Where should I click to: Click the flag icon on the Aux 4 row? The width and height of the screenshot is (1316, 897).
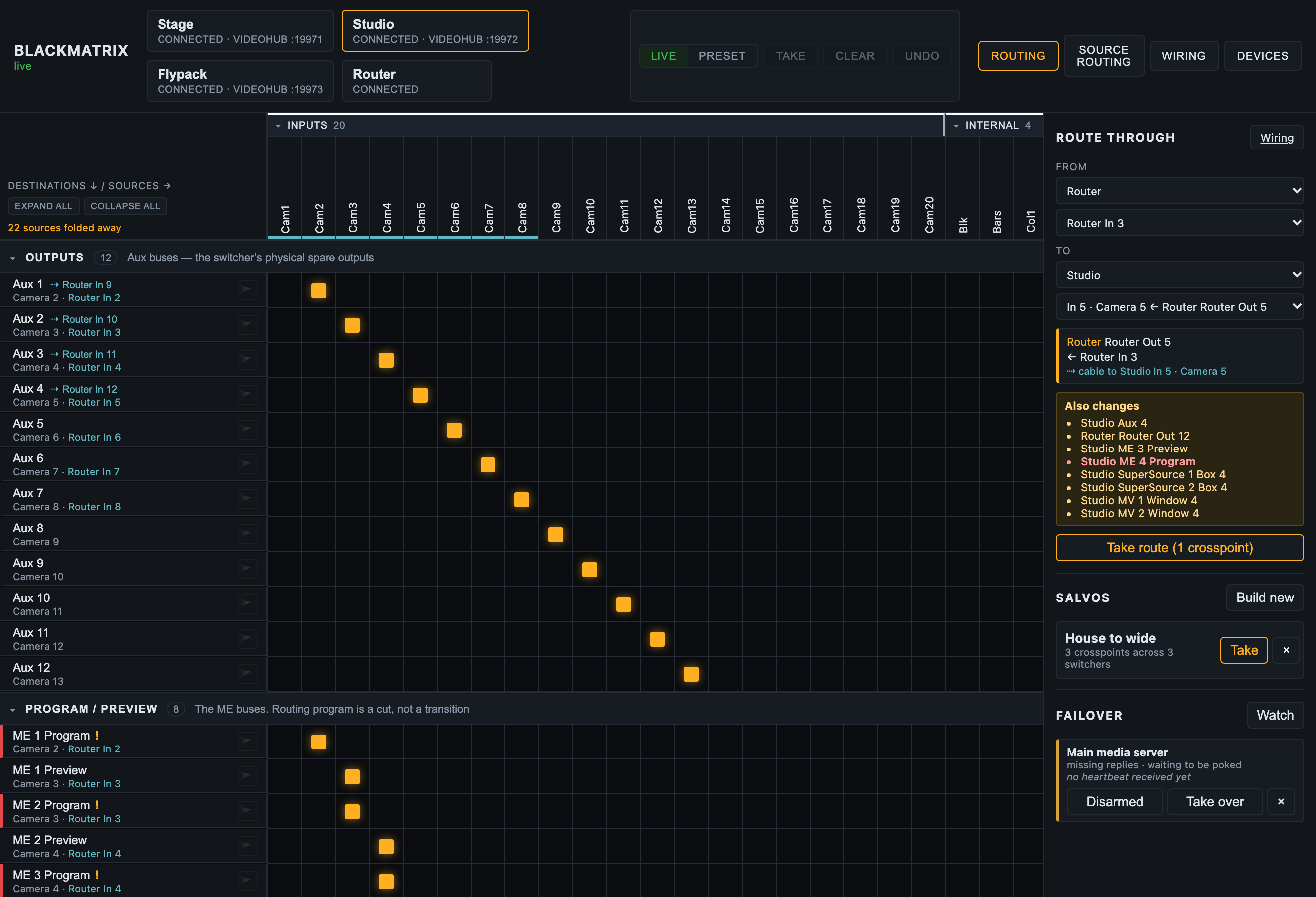247,395
